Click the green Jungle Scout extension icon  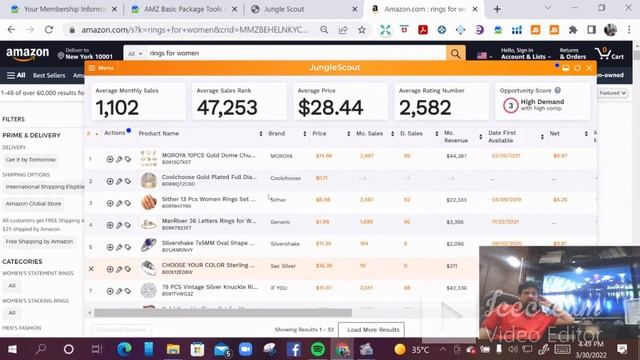[x=385, y=30]
